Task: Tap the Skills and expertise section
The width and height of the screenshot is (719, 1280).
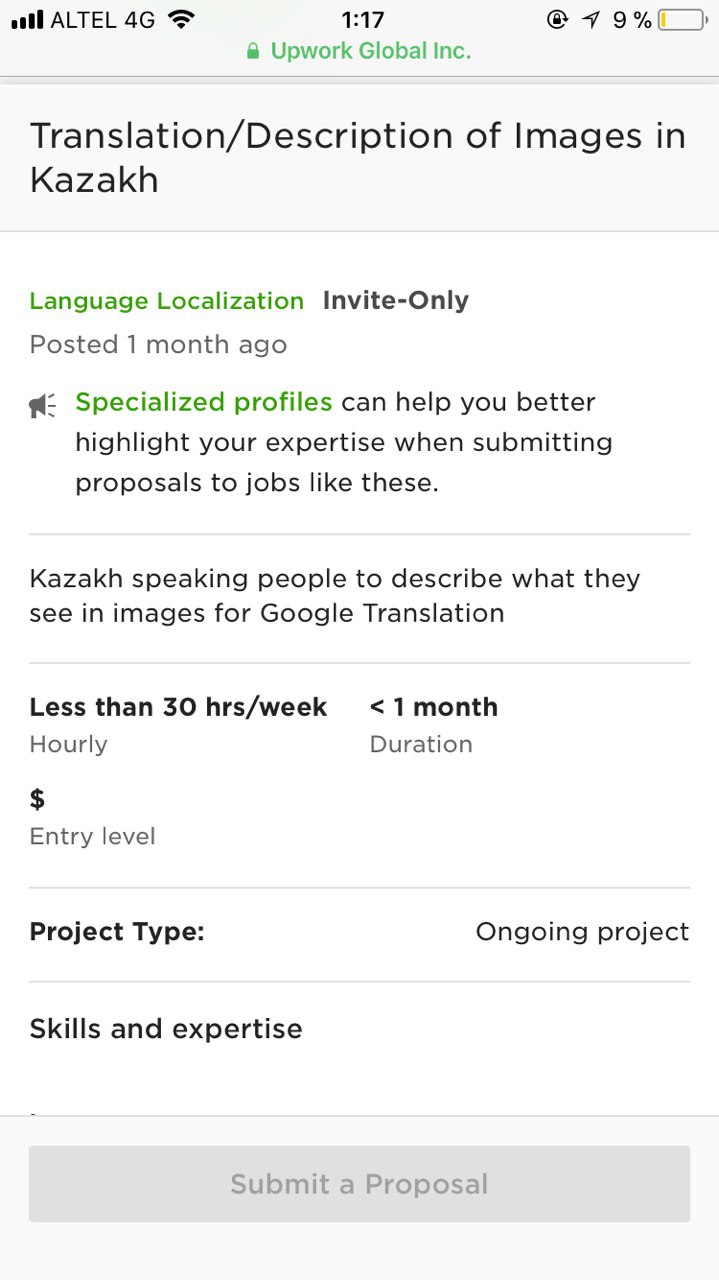Action: pyautogui.click(x=166, y=1029)
